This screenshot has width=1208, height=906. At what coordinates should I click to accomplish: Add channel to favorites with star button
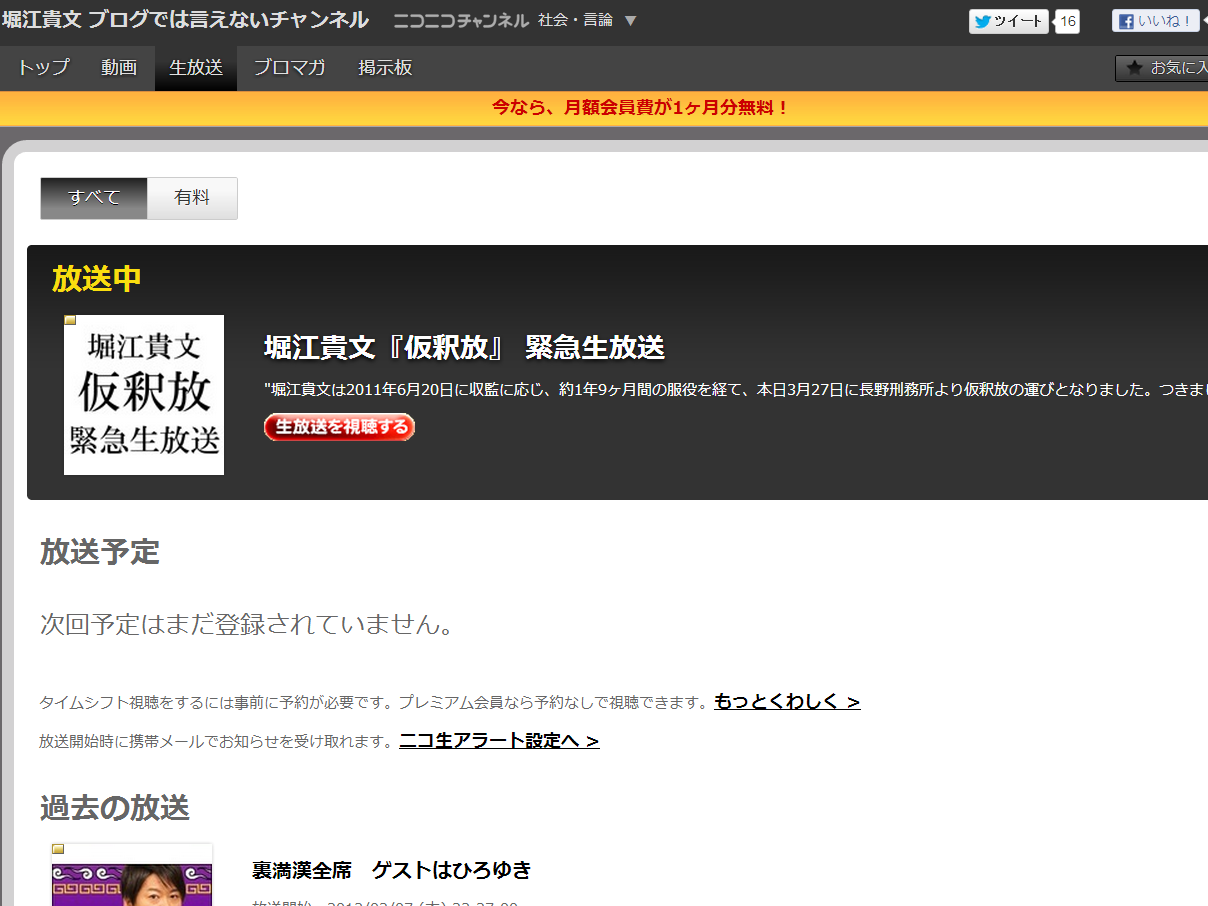(1163, 68)
